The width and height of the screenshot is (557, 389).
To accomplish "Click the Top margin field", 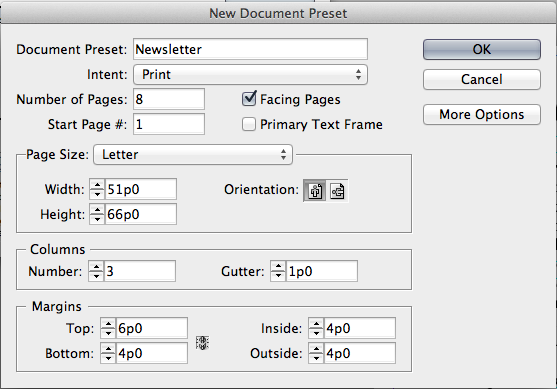I will 152,328.
